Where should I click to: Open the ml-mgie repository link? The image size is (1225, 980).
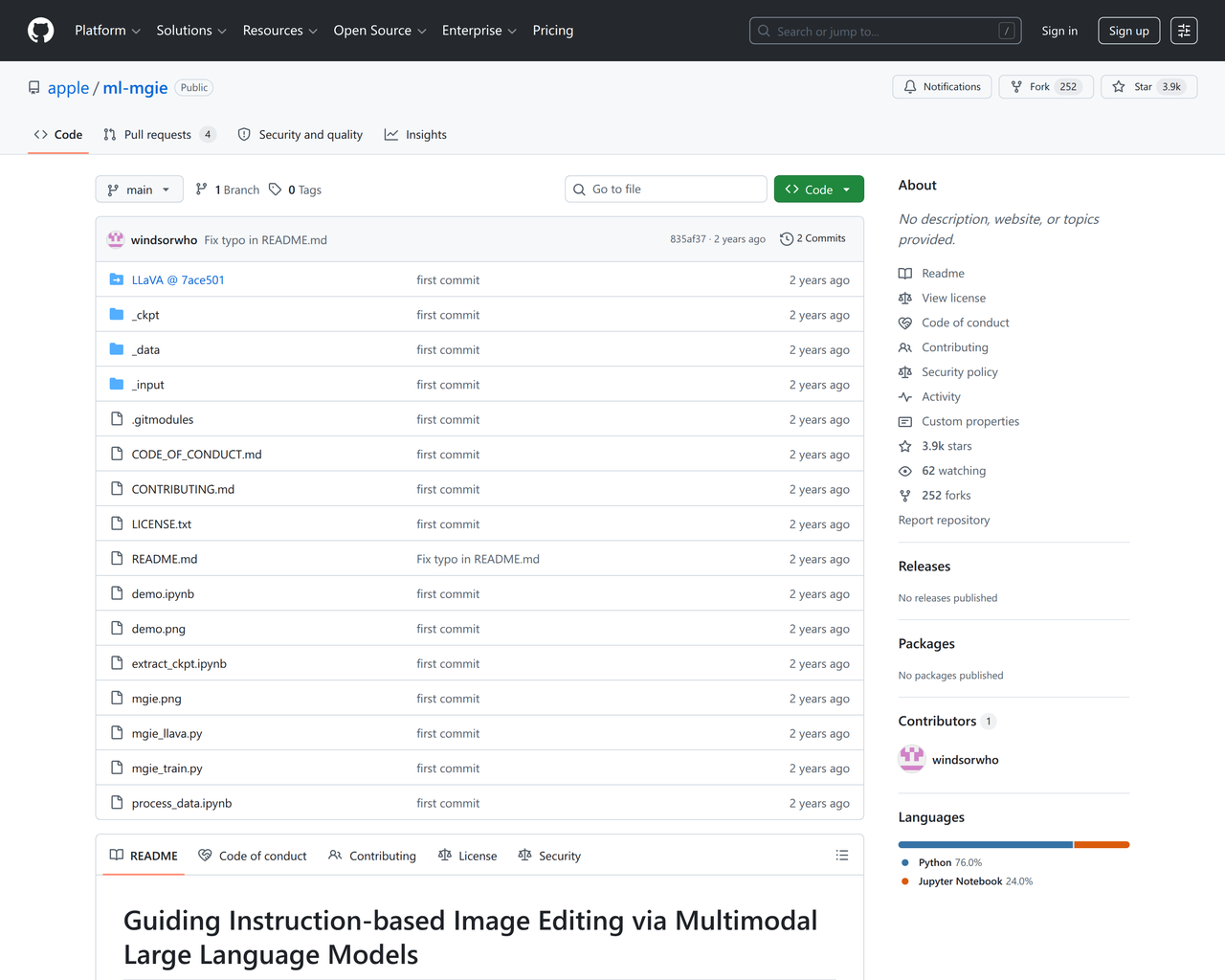tap(136, 88)
